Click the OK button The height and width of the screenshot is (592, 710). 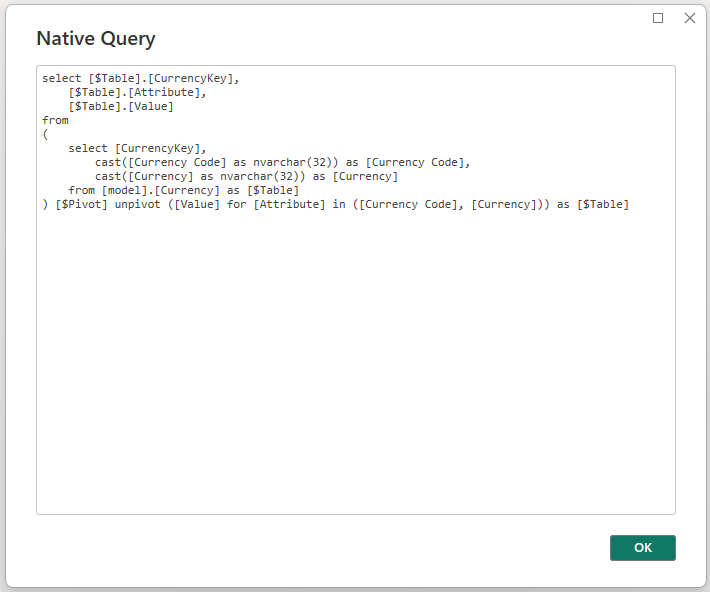[642, 548]
